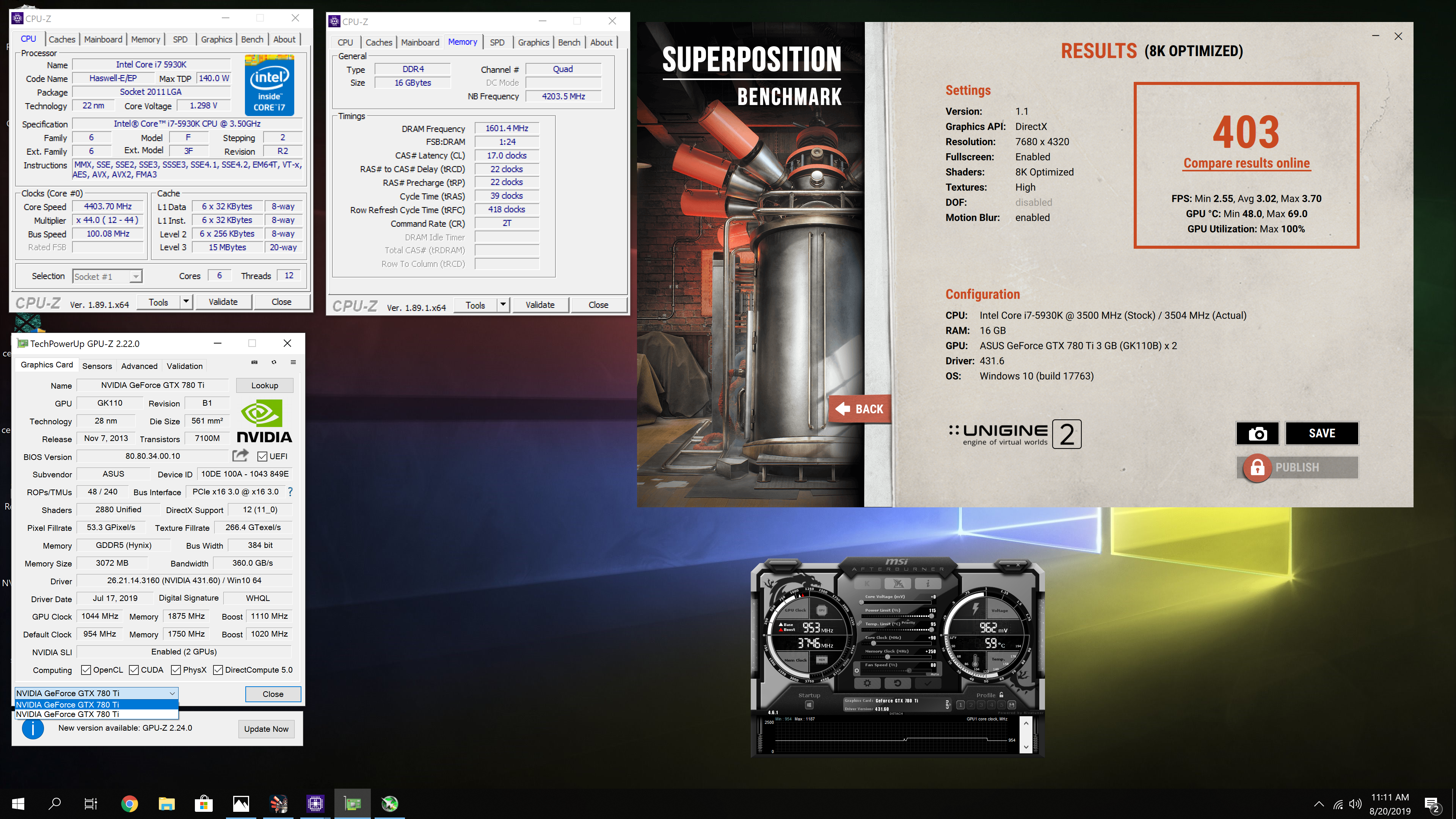Open the GPU selection dropdown in GPU-Z
This screenshot has width=1456, height=819.
(x=96, y=693)
